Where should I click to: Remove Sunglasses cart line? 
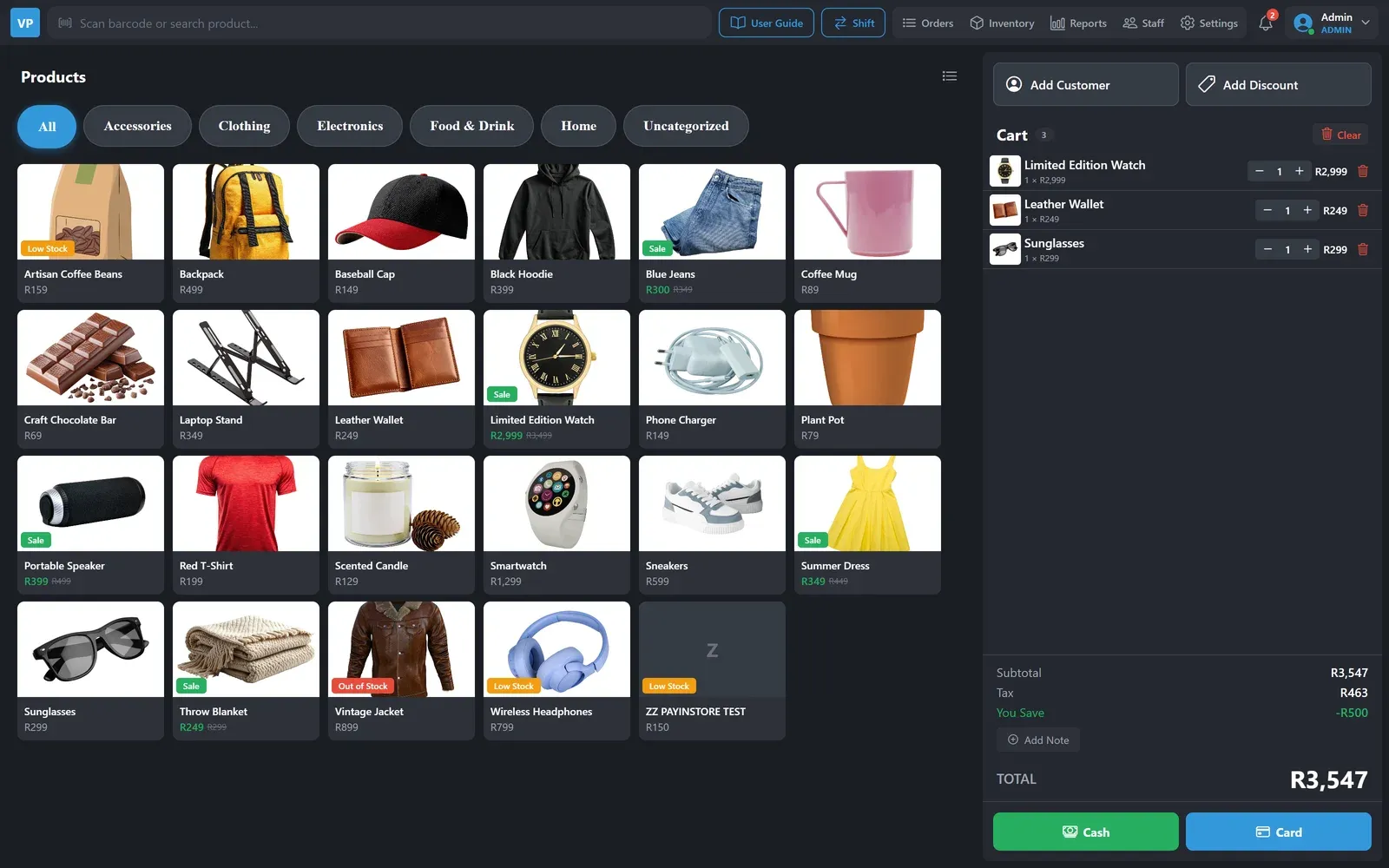1363,249
